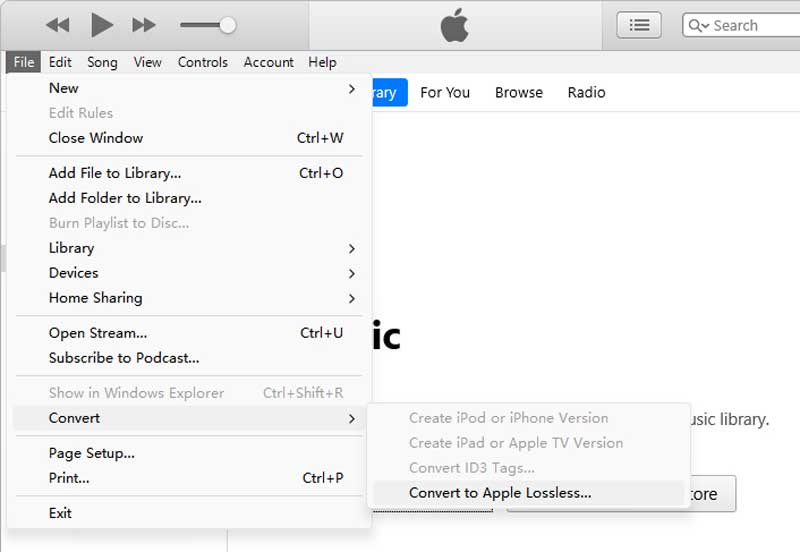Open the Controls menu
Image resolution: width=800 pixels, height=552 pixels.
coord(203,62)
